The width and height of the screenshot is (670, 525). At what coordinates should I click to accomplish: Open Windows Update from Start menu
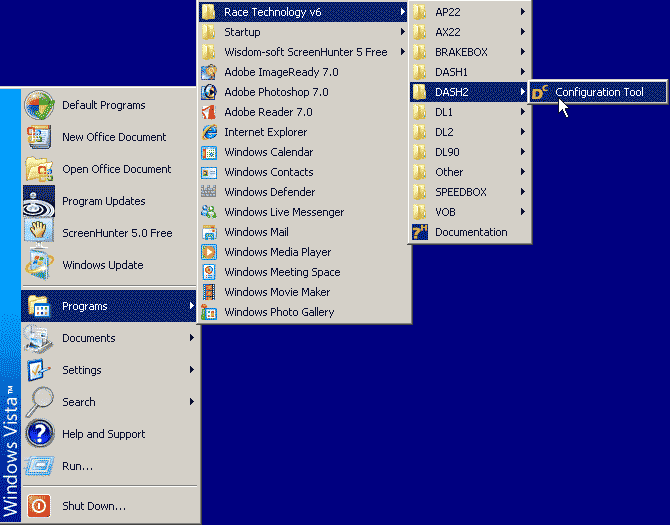click(x=102, y=265)
